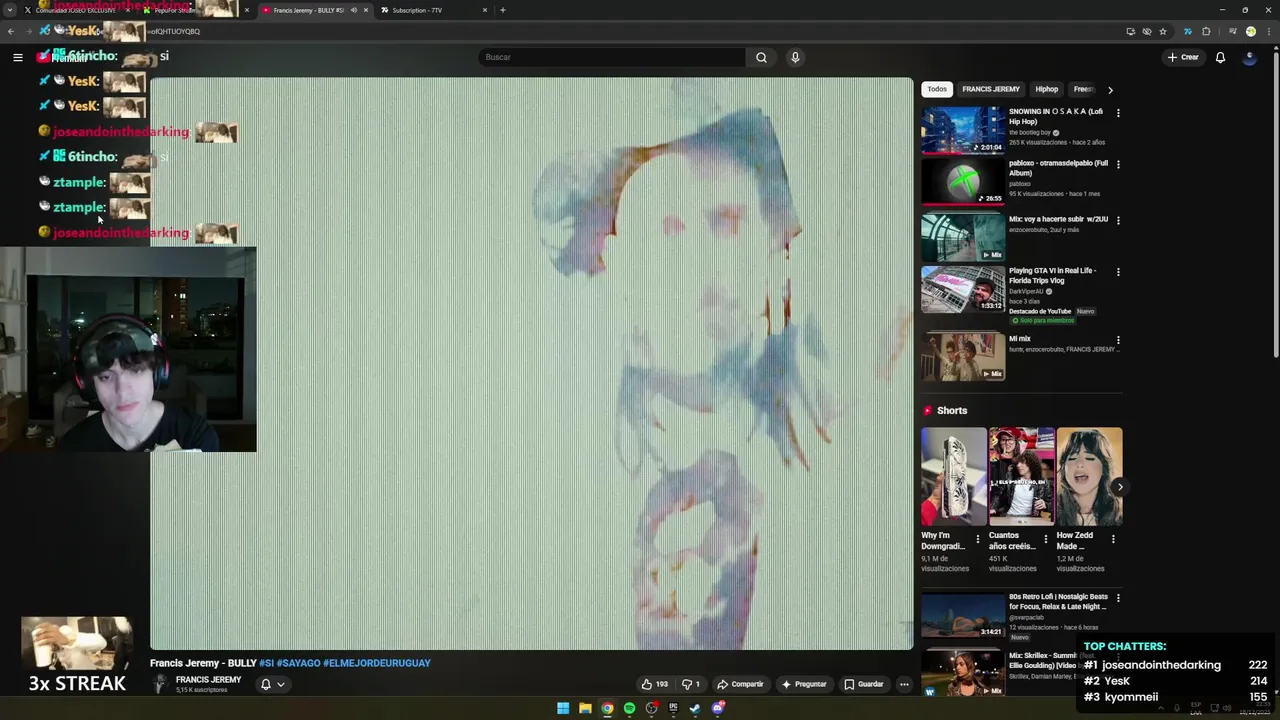Switch to Comunidad JOSEO EXCLUSIVE tab
This screenshot has width=1280, height=720.
(x=75, y=10)
